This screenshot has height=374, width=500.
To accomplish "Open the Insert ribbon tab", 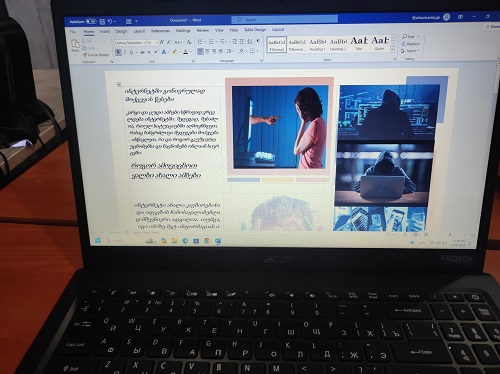I will coord(105,31).
